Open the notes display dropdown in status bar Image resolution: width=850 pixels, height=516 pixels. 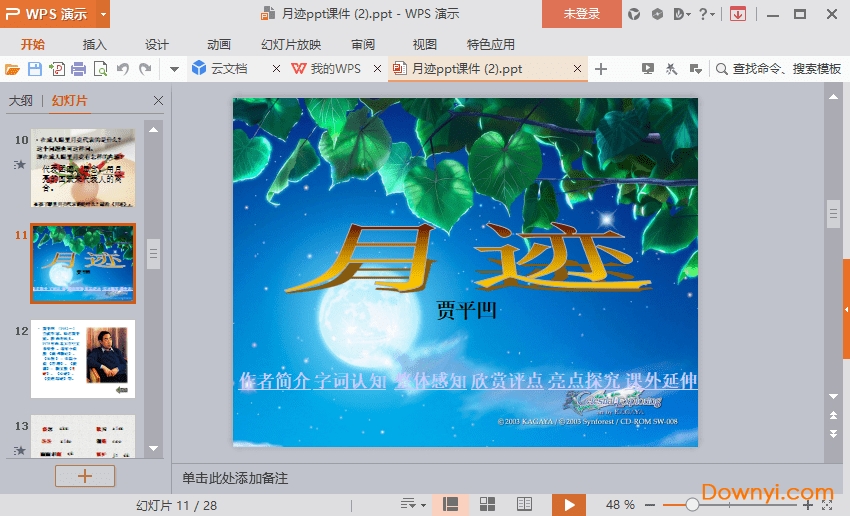413,505
